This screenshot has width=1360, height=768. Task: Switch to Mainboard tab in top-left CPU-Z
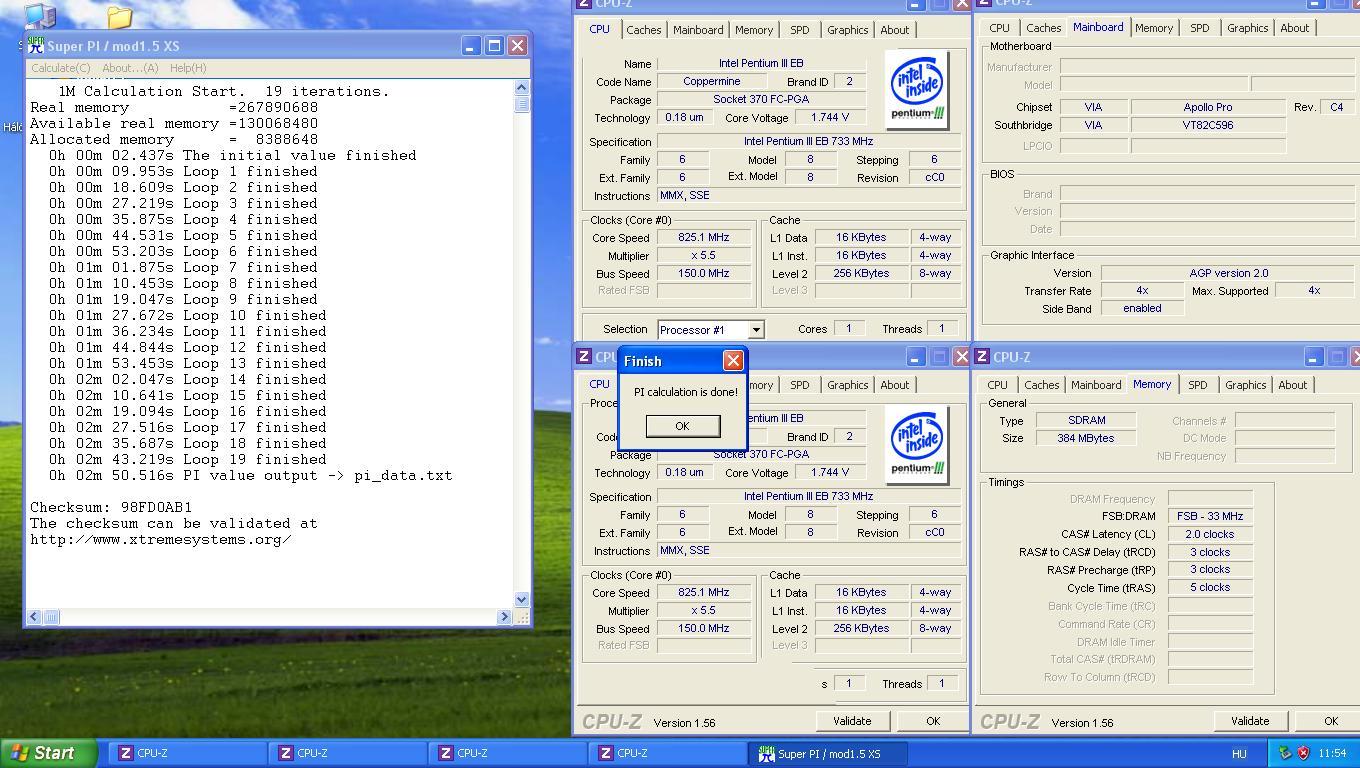coord(698,30)
